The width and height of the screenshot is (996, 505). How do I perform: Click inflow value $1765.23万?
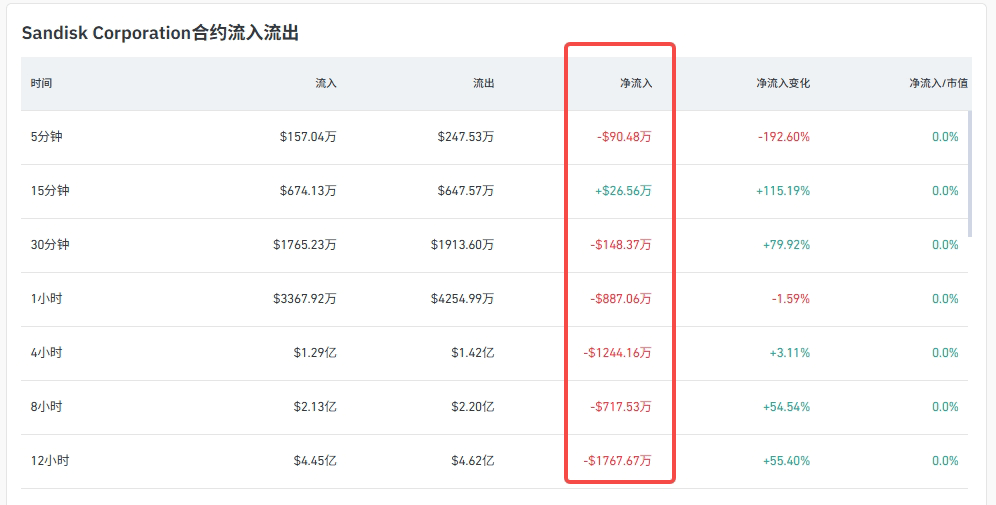[305, 245]
